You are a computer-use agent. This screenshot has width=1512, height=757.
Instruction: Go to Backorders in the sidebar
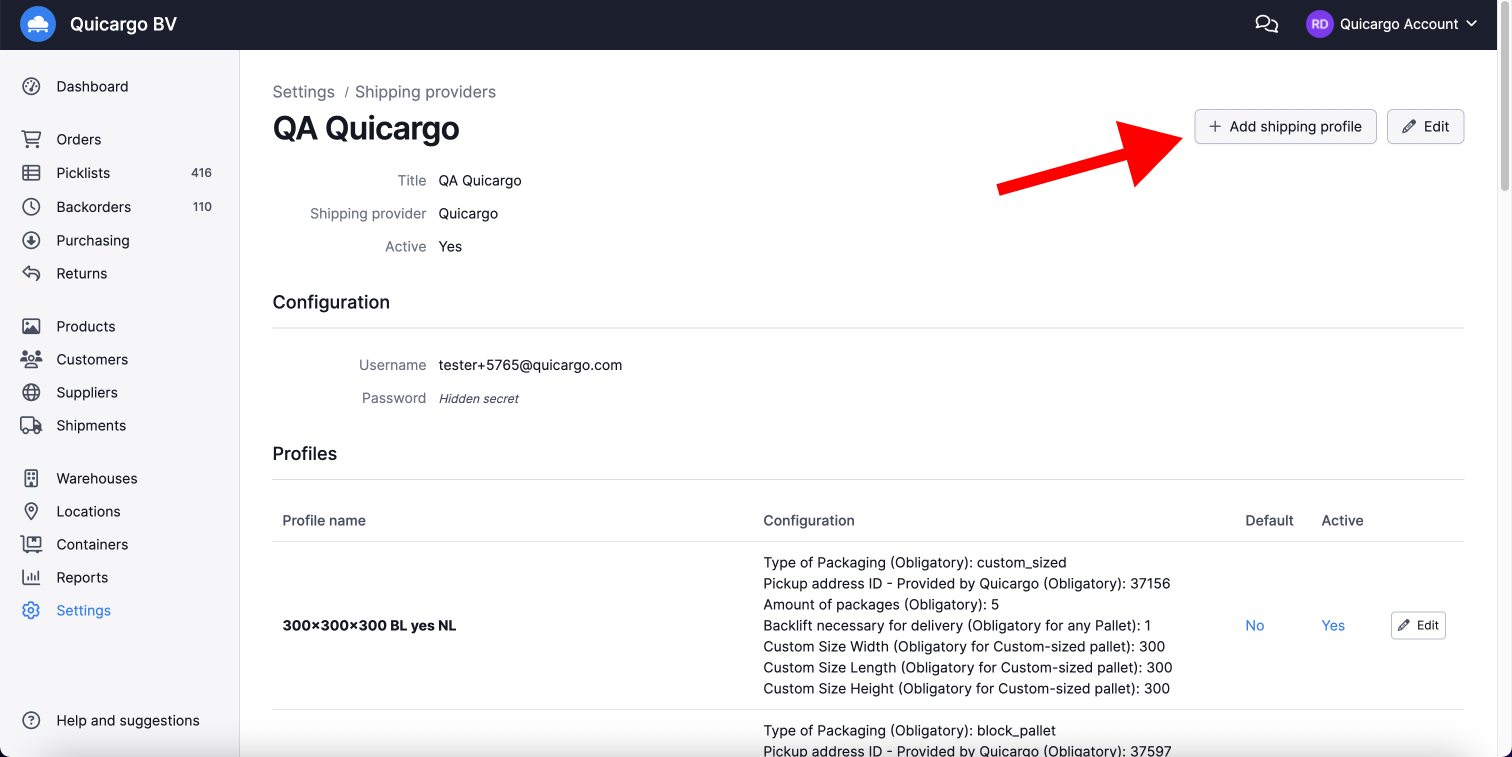pos(93,207)
